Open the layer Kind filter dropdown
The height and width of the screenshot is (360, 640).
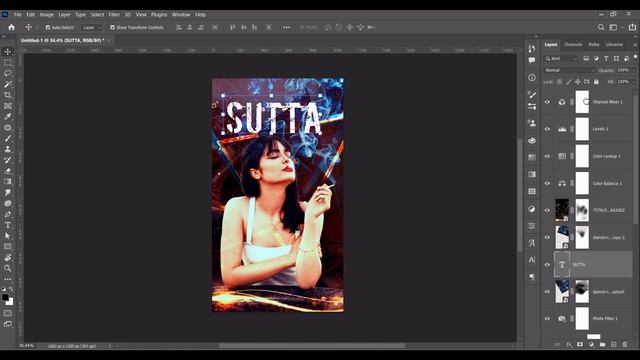(x=562, y=59)
